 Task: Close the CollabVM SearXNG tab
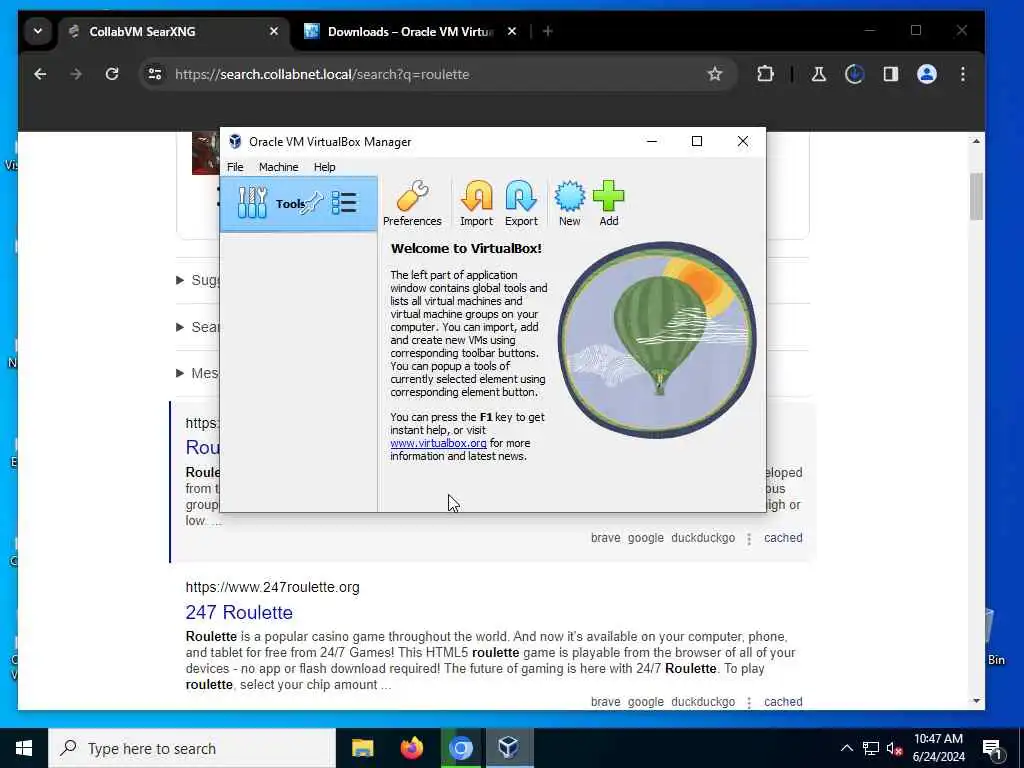pos(274,31)
